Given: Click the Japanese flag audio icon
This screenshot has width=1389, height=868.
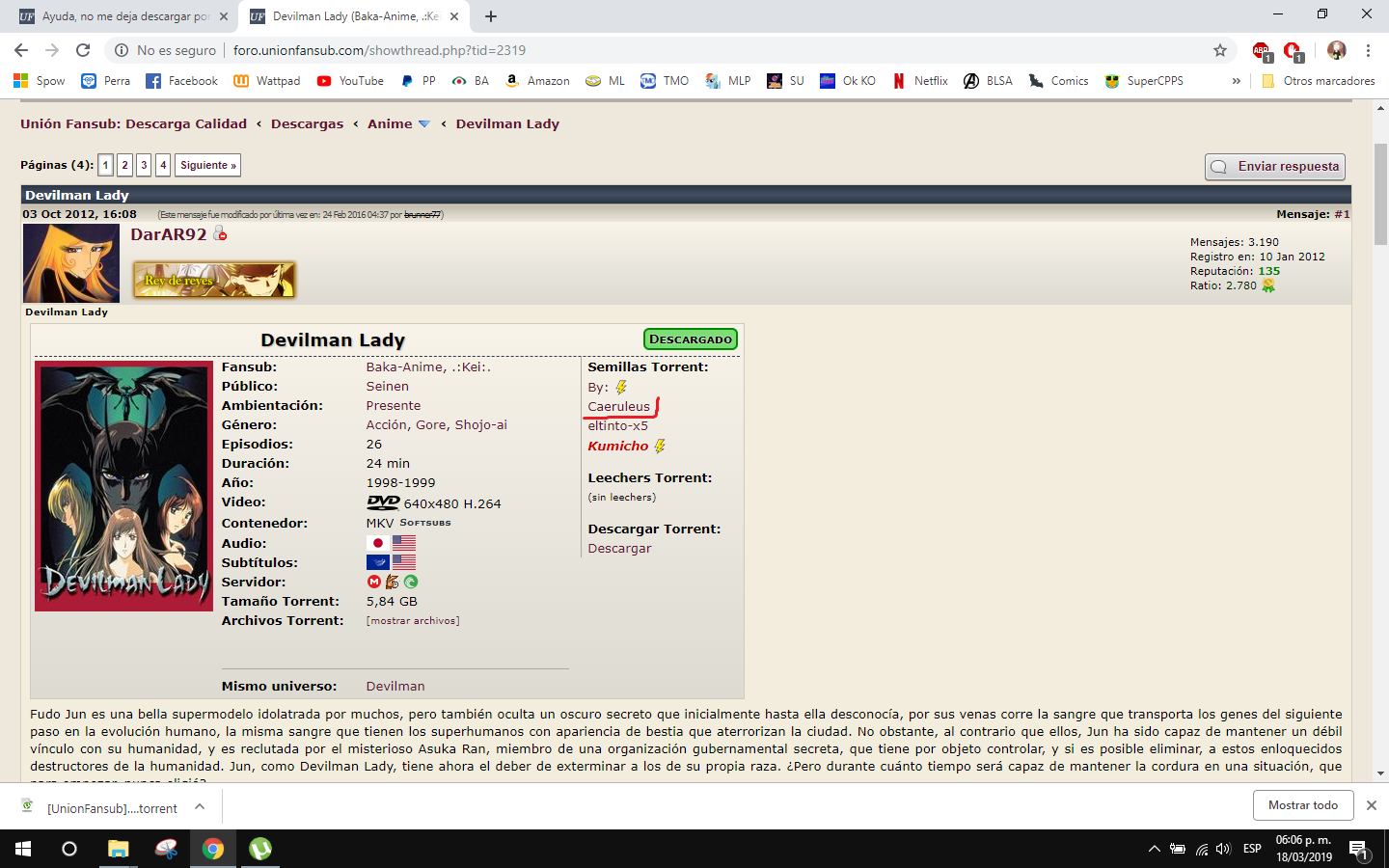Looking at the screenshot, I should tap(377, 543).
